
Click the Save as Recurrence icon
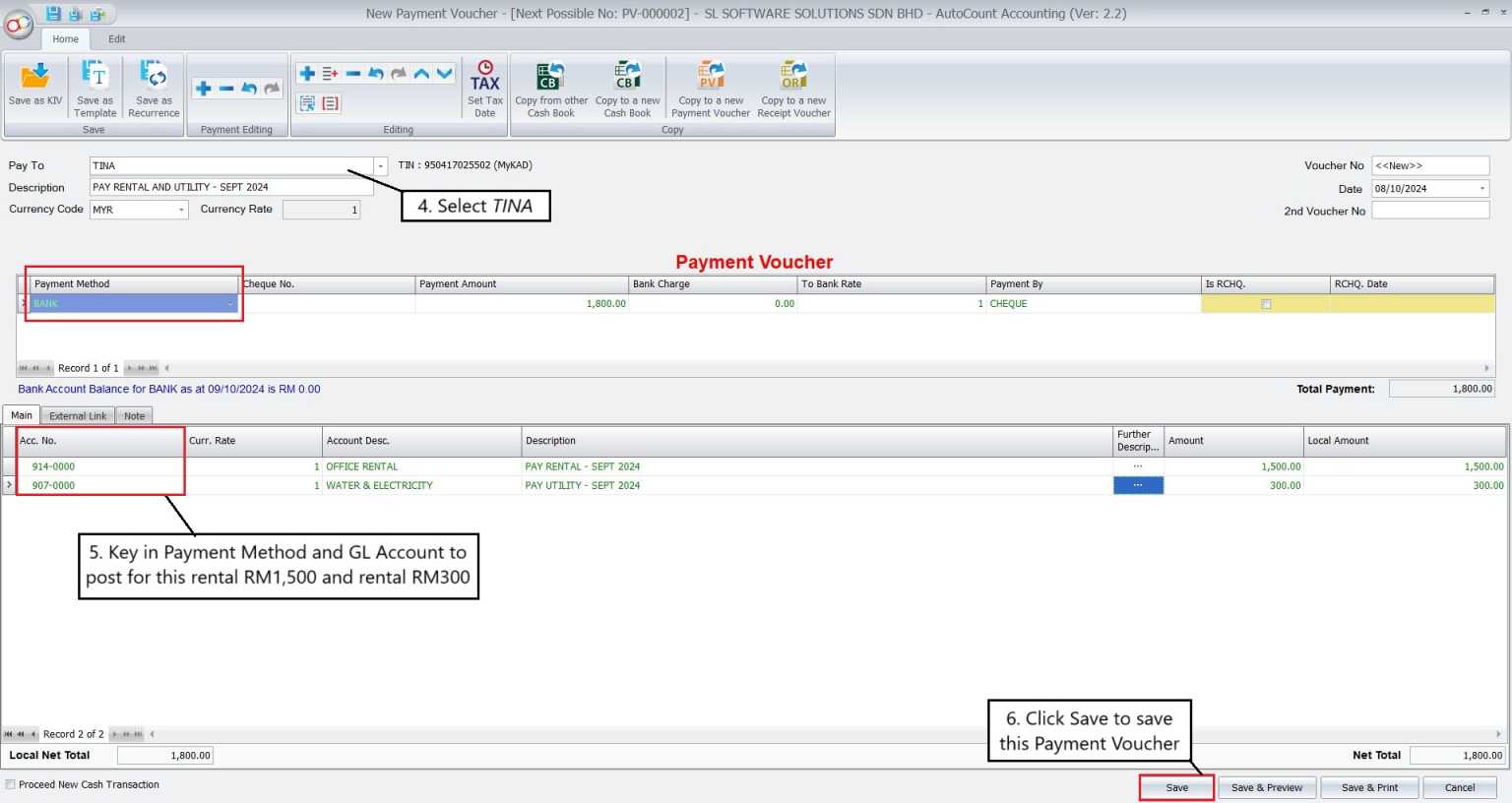coord(154,90)
